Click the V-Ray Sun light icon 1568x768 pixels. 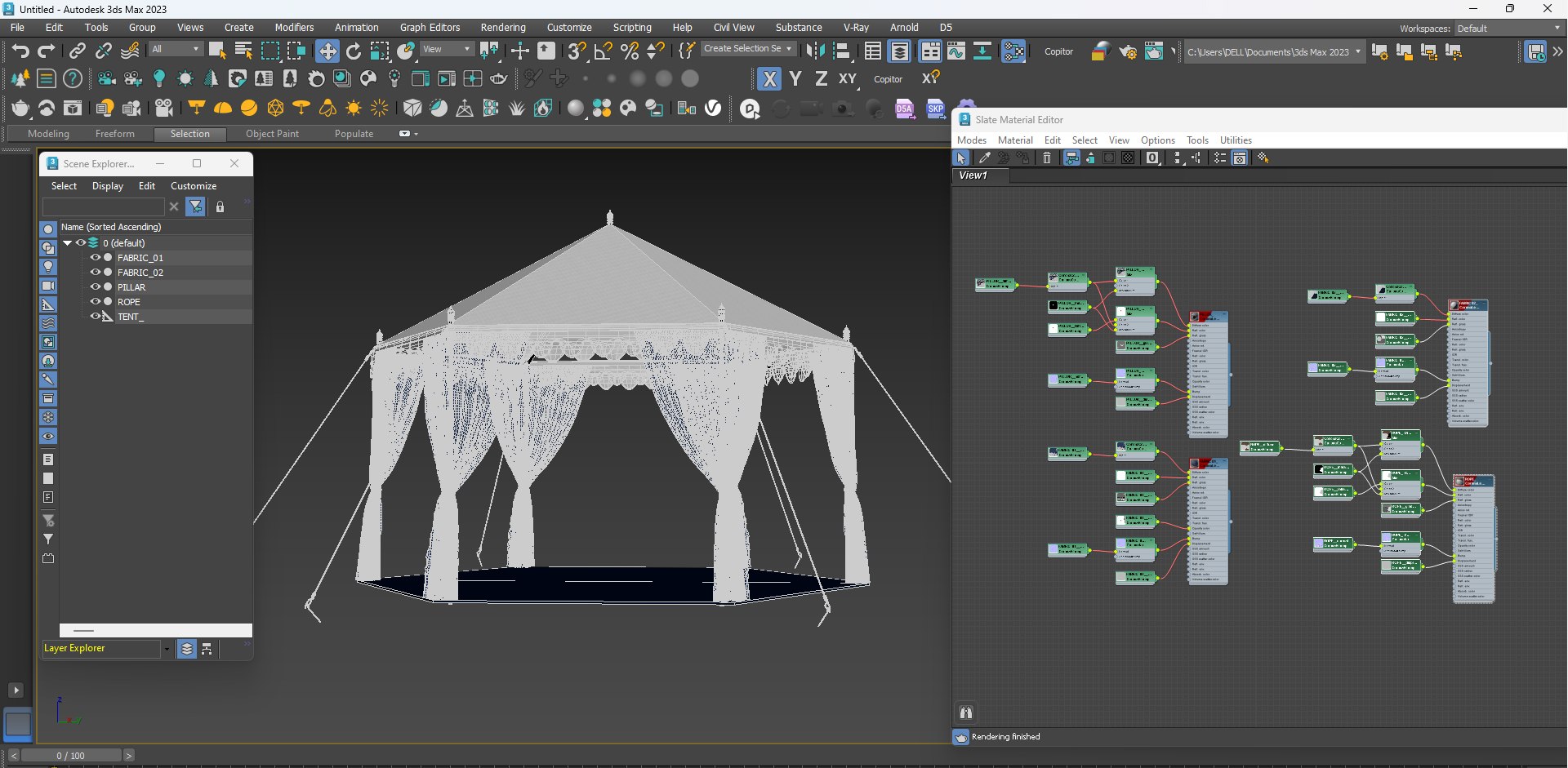354,108
